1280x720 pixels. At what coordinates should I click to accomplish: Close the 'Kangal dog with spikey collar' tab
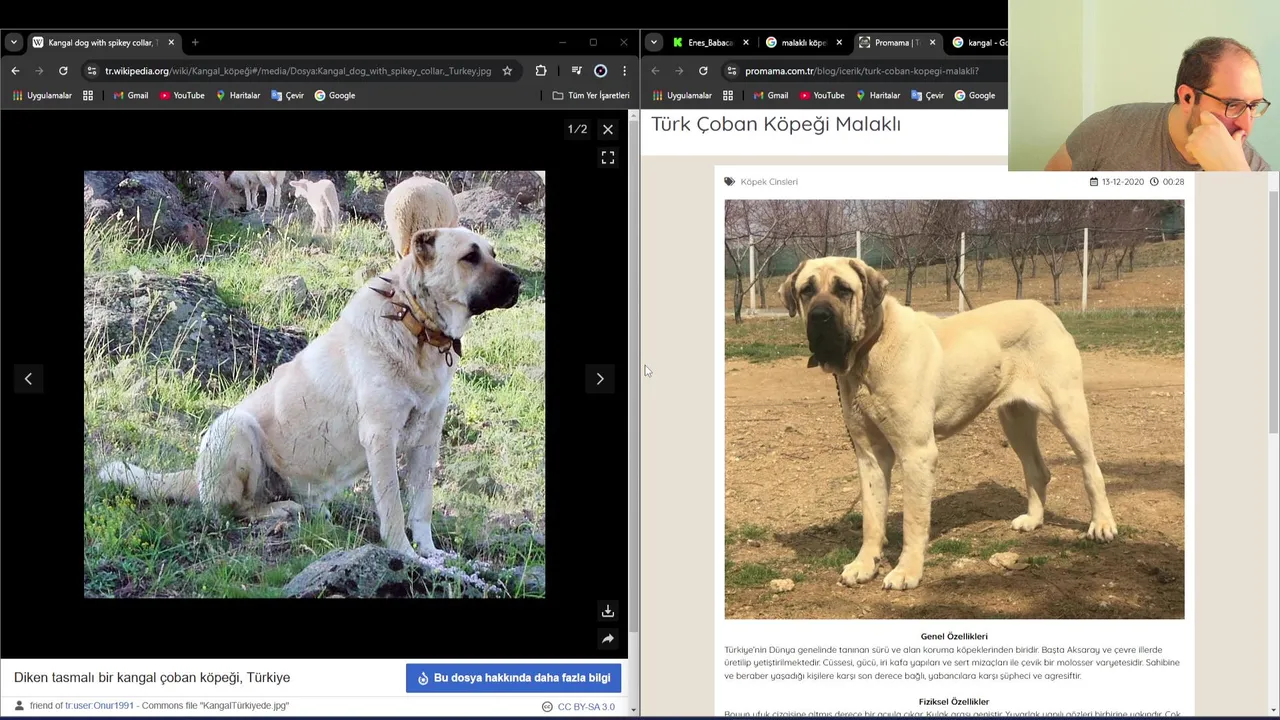[171, 42]
